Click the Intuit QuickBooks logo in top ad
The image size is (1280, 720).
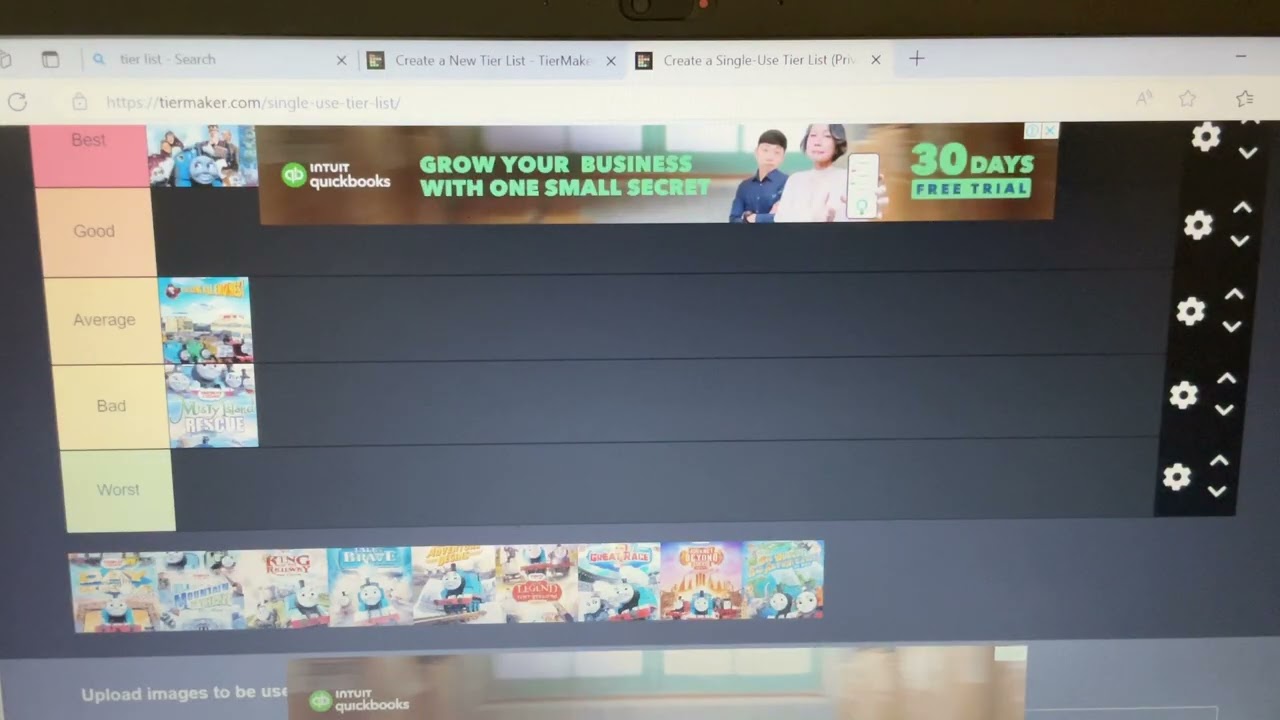point(336,175)
